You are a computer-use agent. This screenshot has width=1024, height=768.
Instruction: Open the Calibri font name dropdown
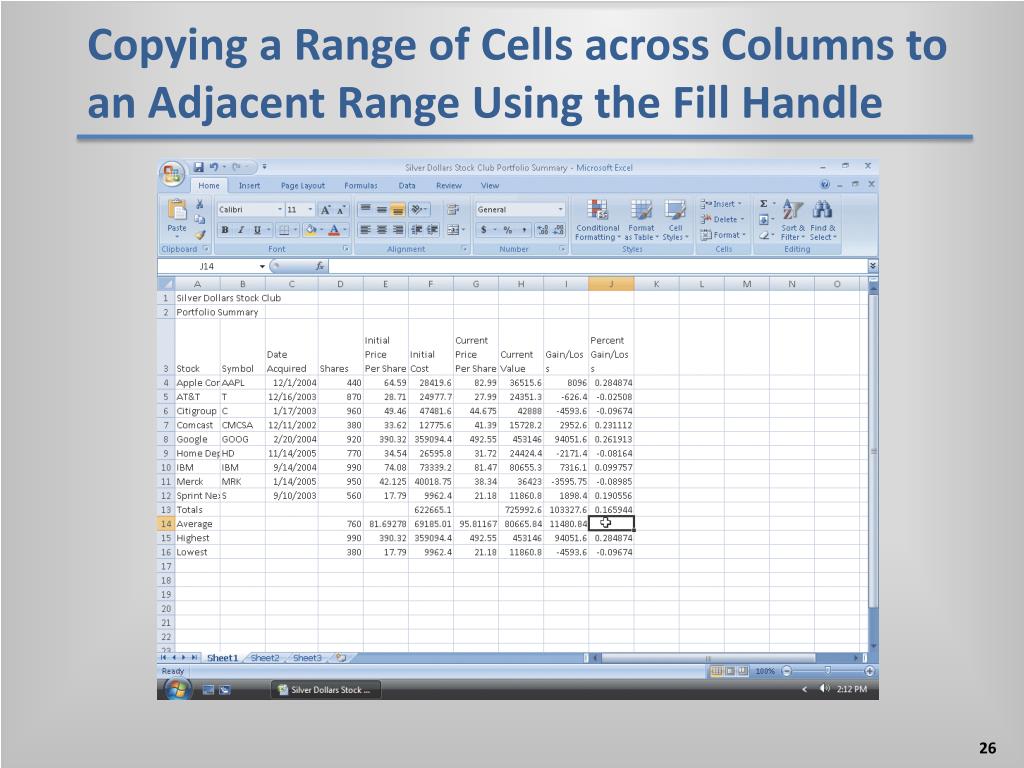280,210
